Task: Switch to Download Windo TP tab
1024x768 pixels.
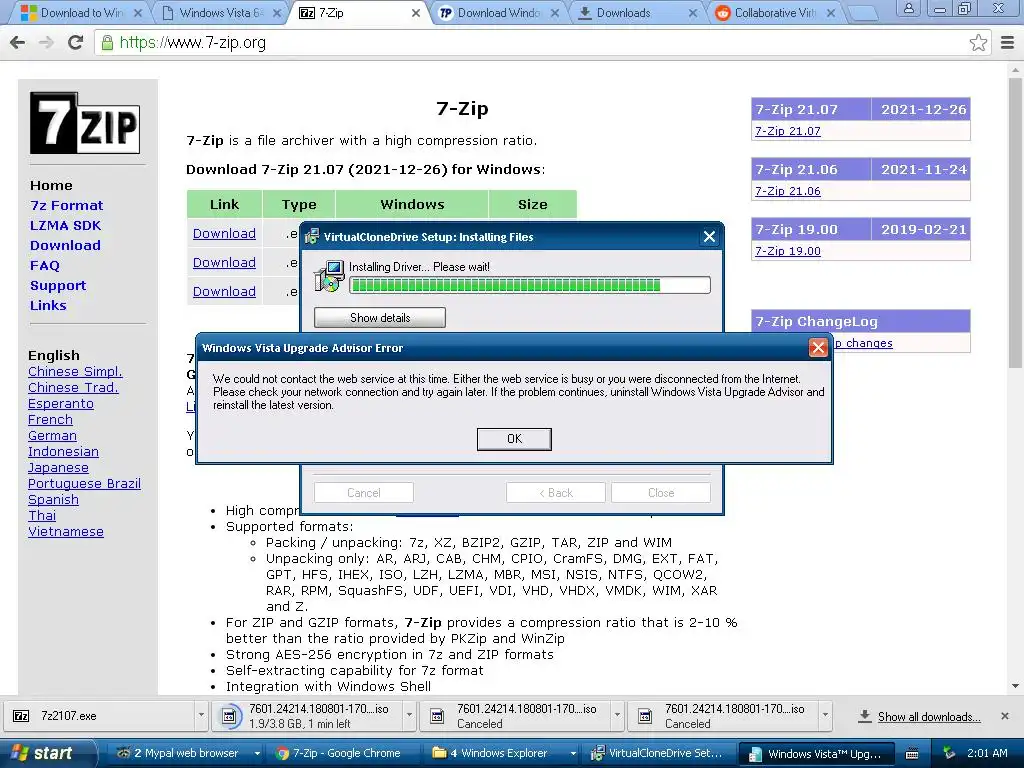Action: [x=499, y=12]
